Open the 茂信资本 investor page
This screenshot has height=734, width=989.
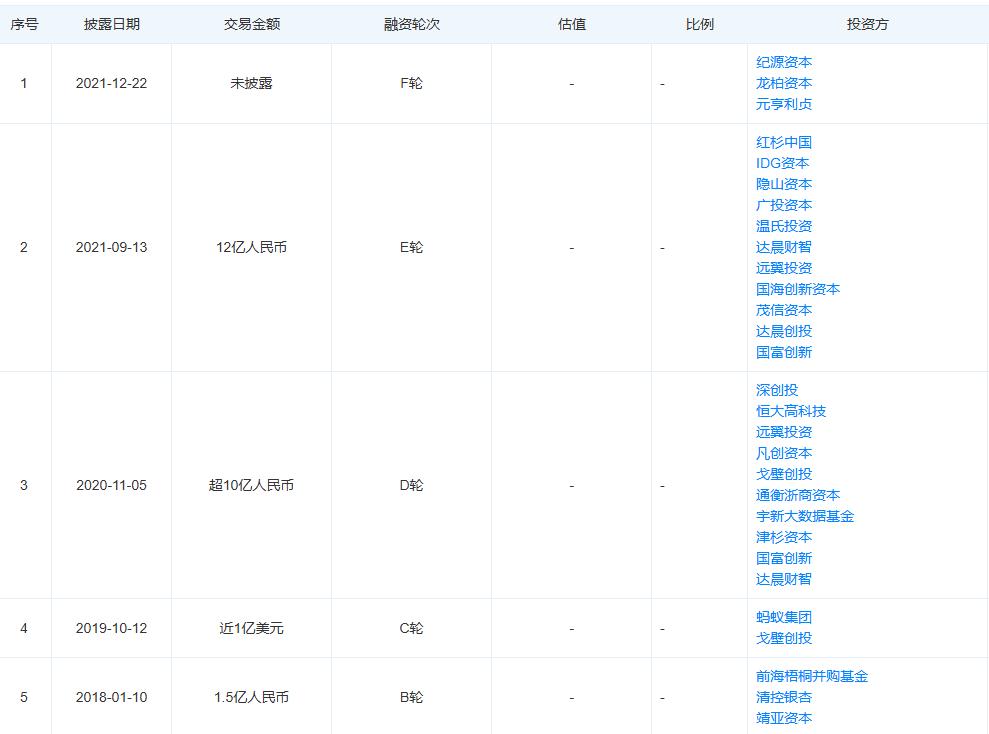(x=784, y=310)
